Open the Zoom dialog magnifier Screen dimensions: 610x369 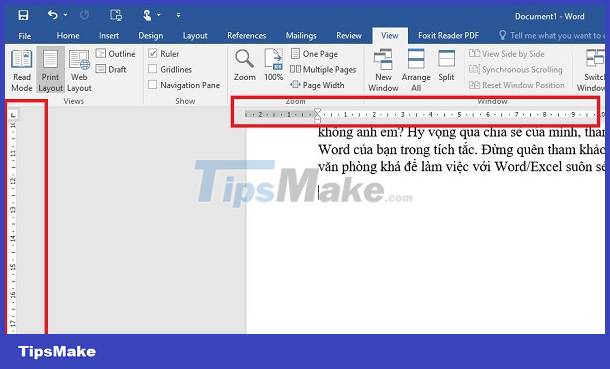pyautogui.click(x=245, y=65)
